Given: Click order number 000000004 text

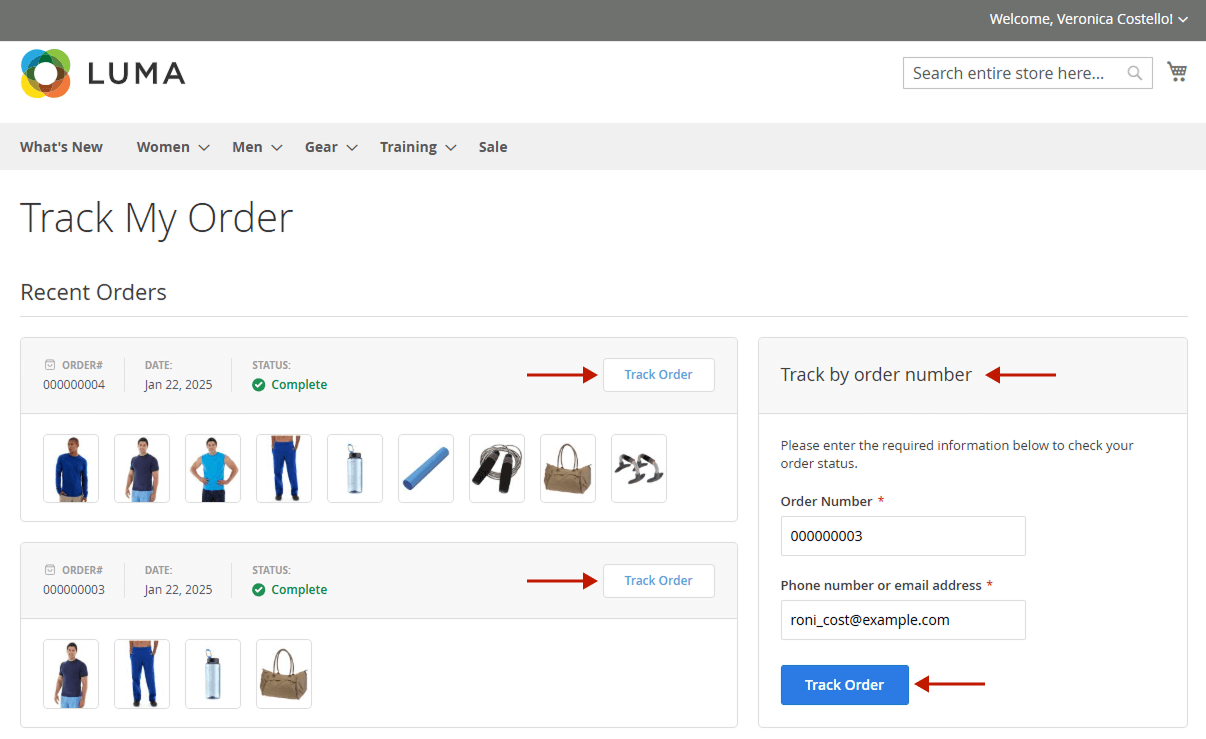Looking at the screenshot, I should click(x=74, y=385).
